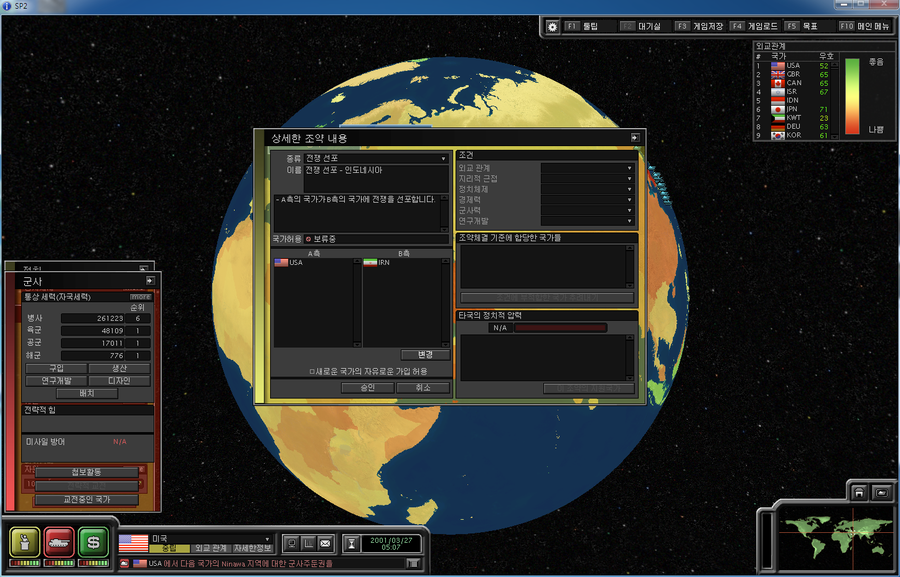Open the 미국 country selector dropdown
This screenshot has height=577, width=900.
(267, 538)
